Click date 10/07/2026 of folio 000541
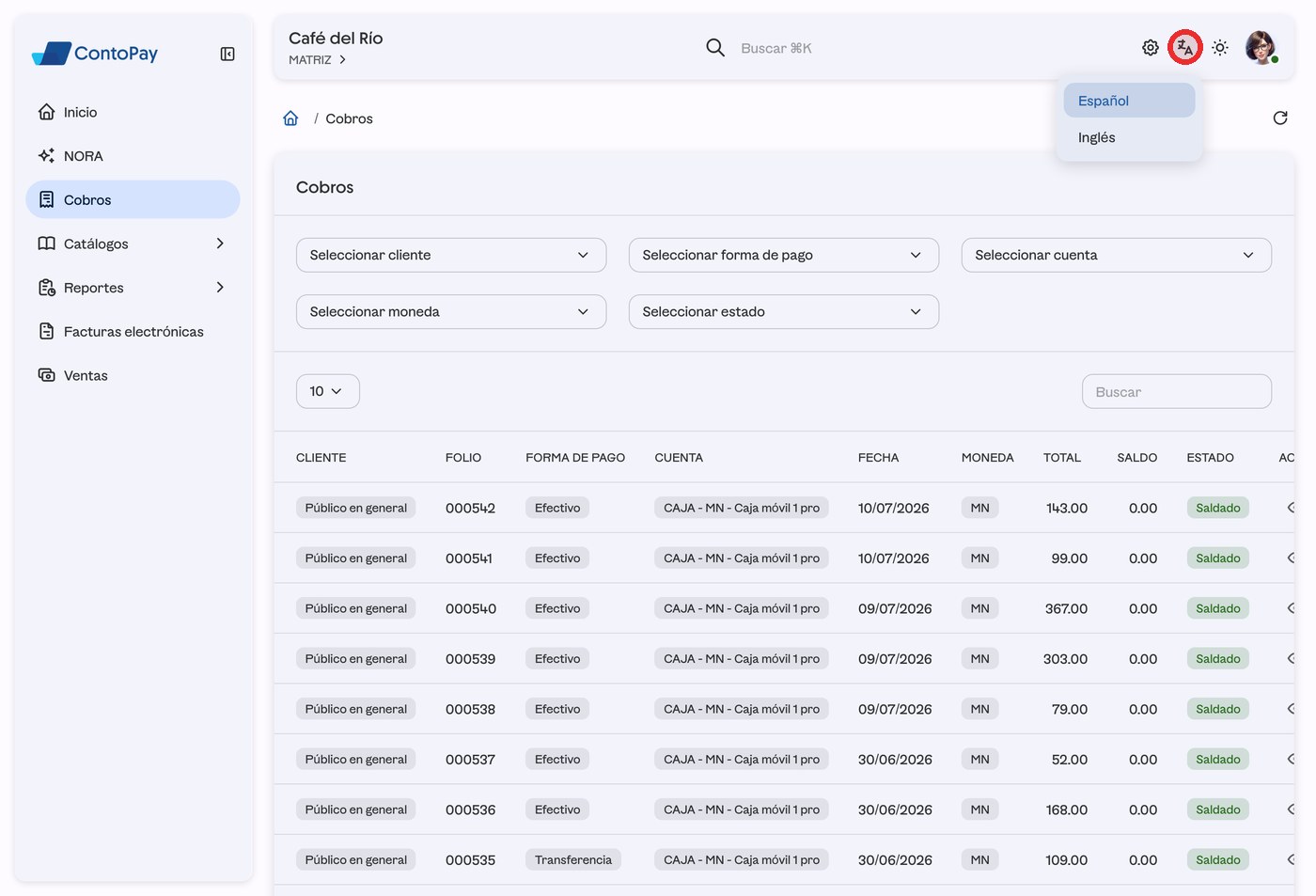Screen dimensions: 1316x896 pos(894,558)
